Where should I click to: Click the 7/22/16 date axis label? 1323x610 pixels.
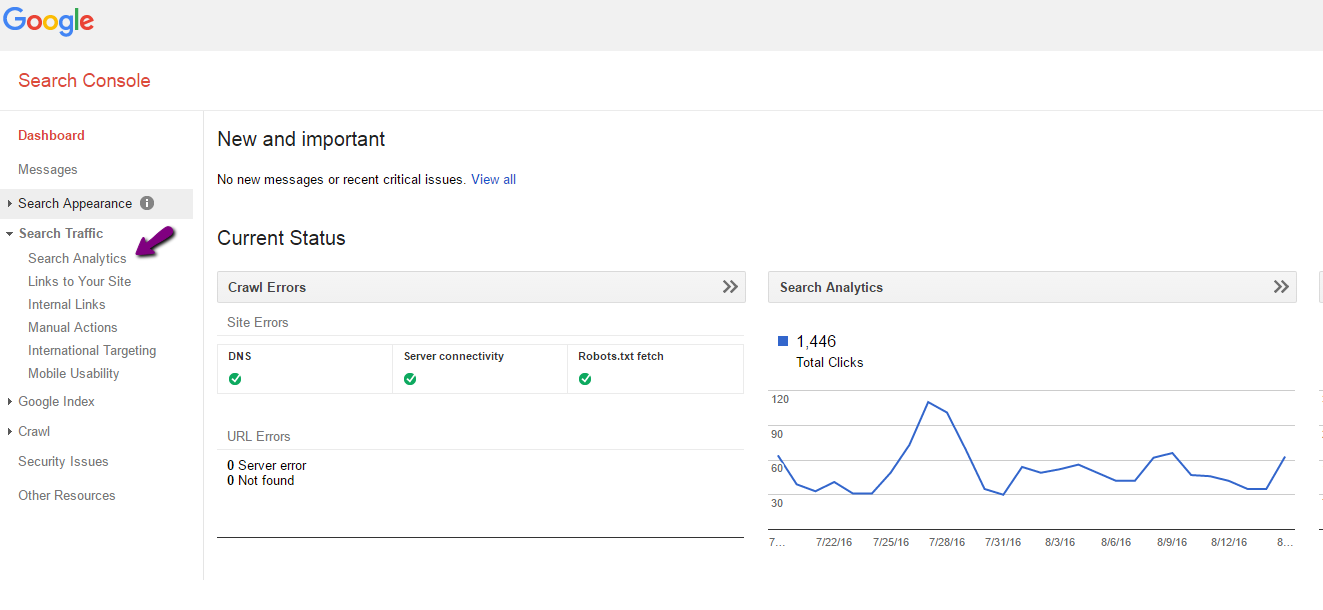pos(834,542)
